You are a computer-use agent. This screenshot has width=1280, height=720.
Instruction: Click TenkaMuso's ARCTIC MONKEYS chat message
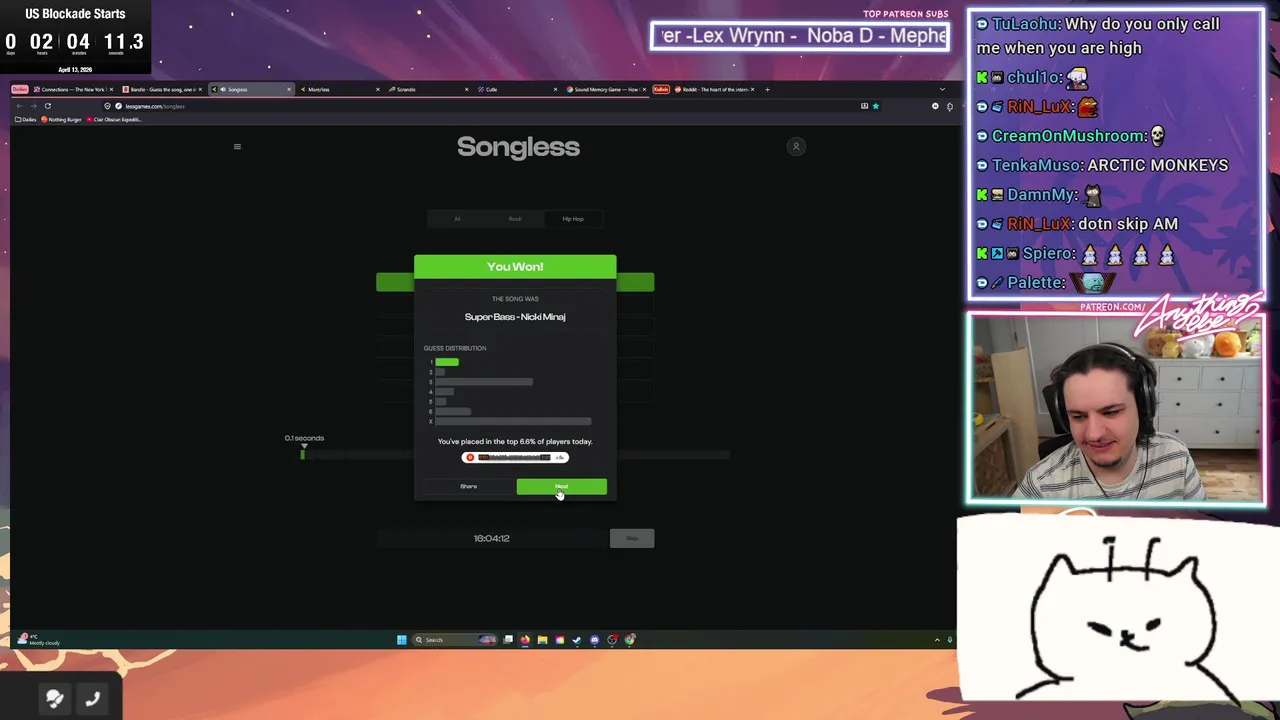coord(1102,165)
